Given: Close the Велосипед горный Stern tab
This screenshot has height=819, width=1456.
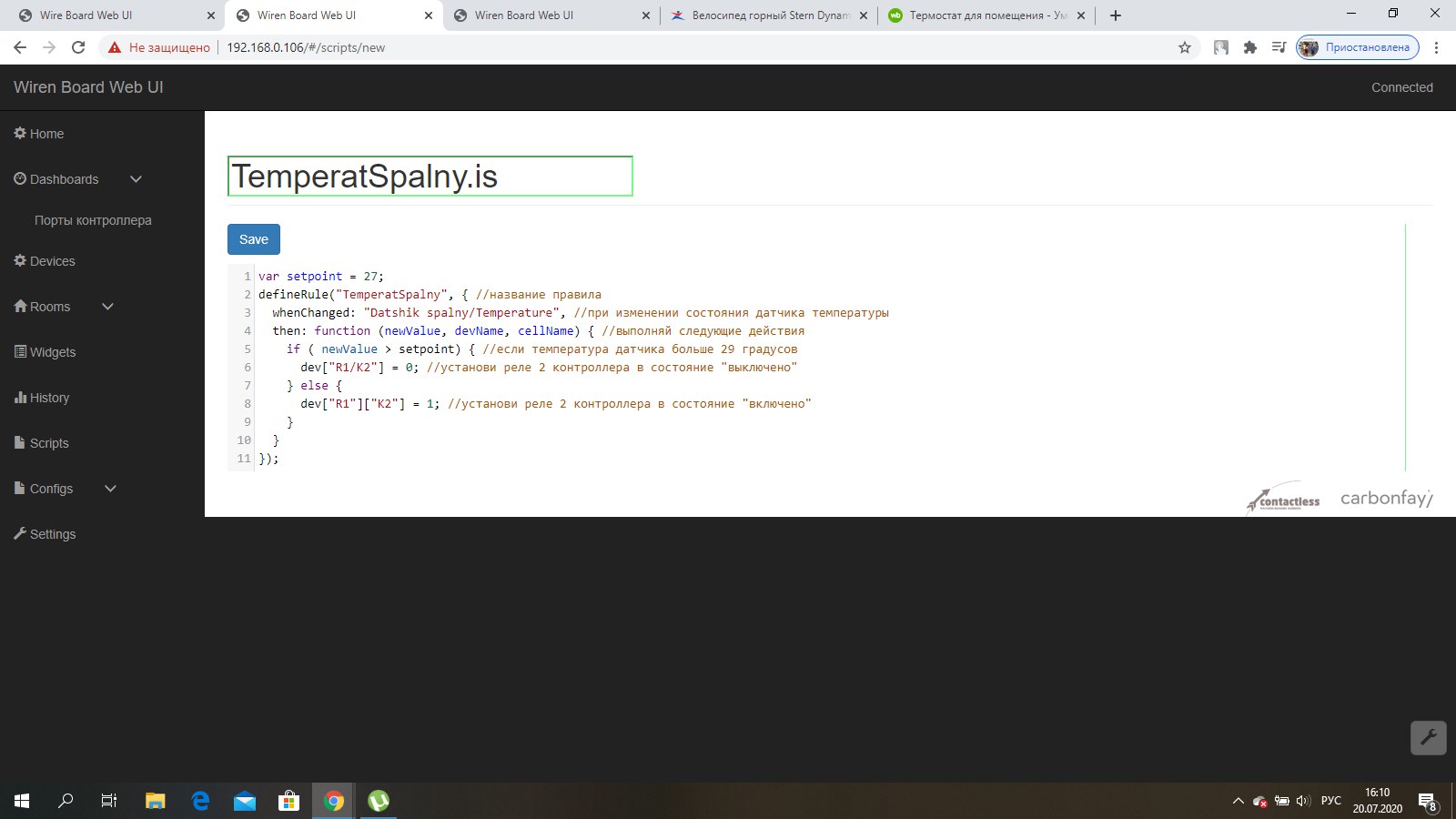Looking at the screenshot, I should click(x=864, y=15).
